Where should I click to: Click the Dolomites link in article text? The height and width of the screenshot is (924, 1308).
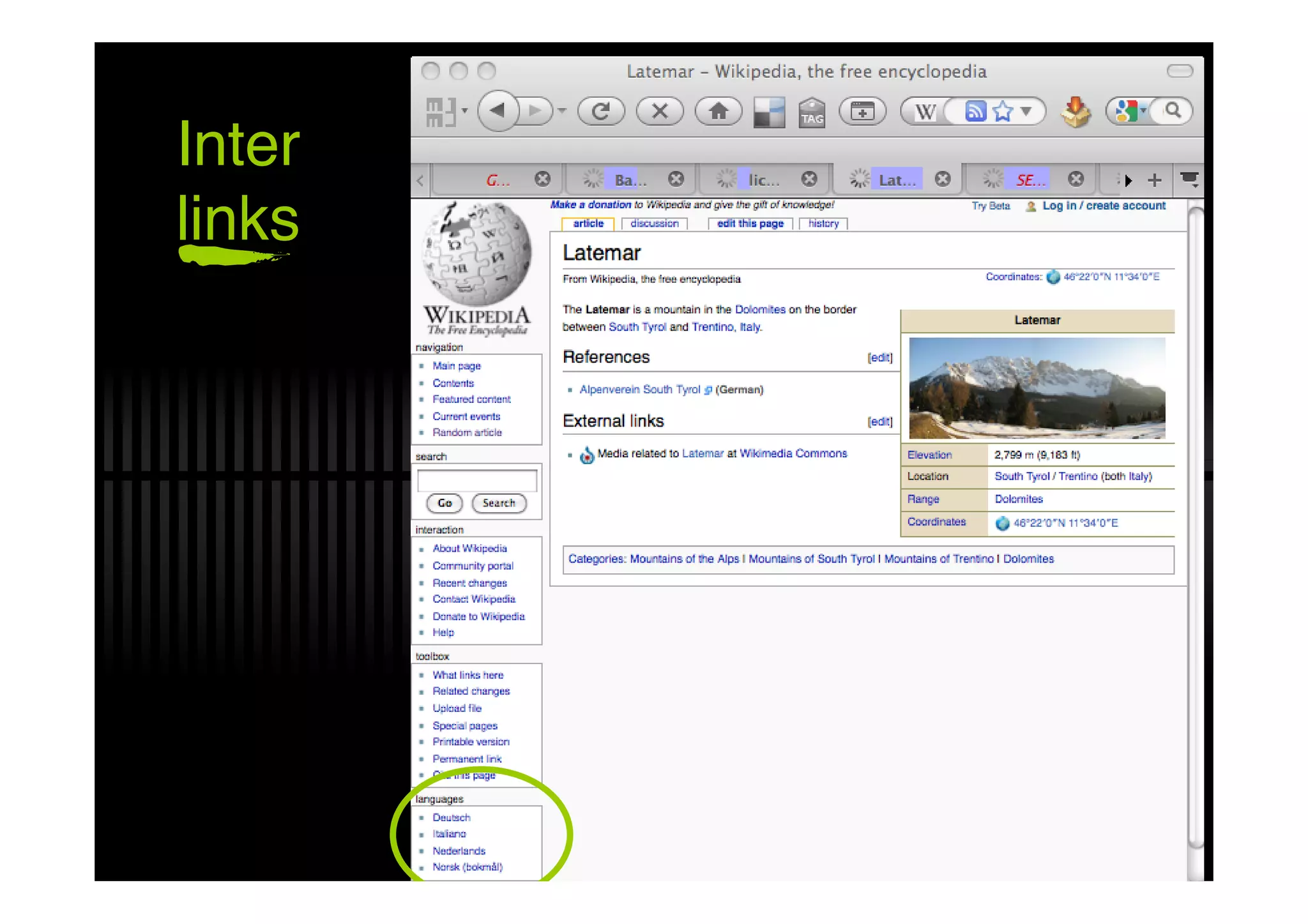click(x=760, y=310)
